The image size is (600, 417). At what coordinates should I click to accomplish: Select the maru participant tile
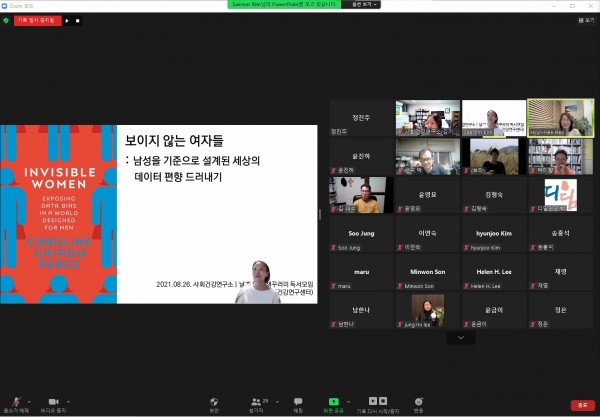361,272
